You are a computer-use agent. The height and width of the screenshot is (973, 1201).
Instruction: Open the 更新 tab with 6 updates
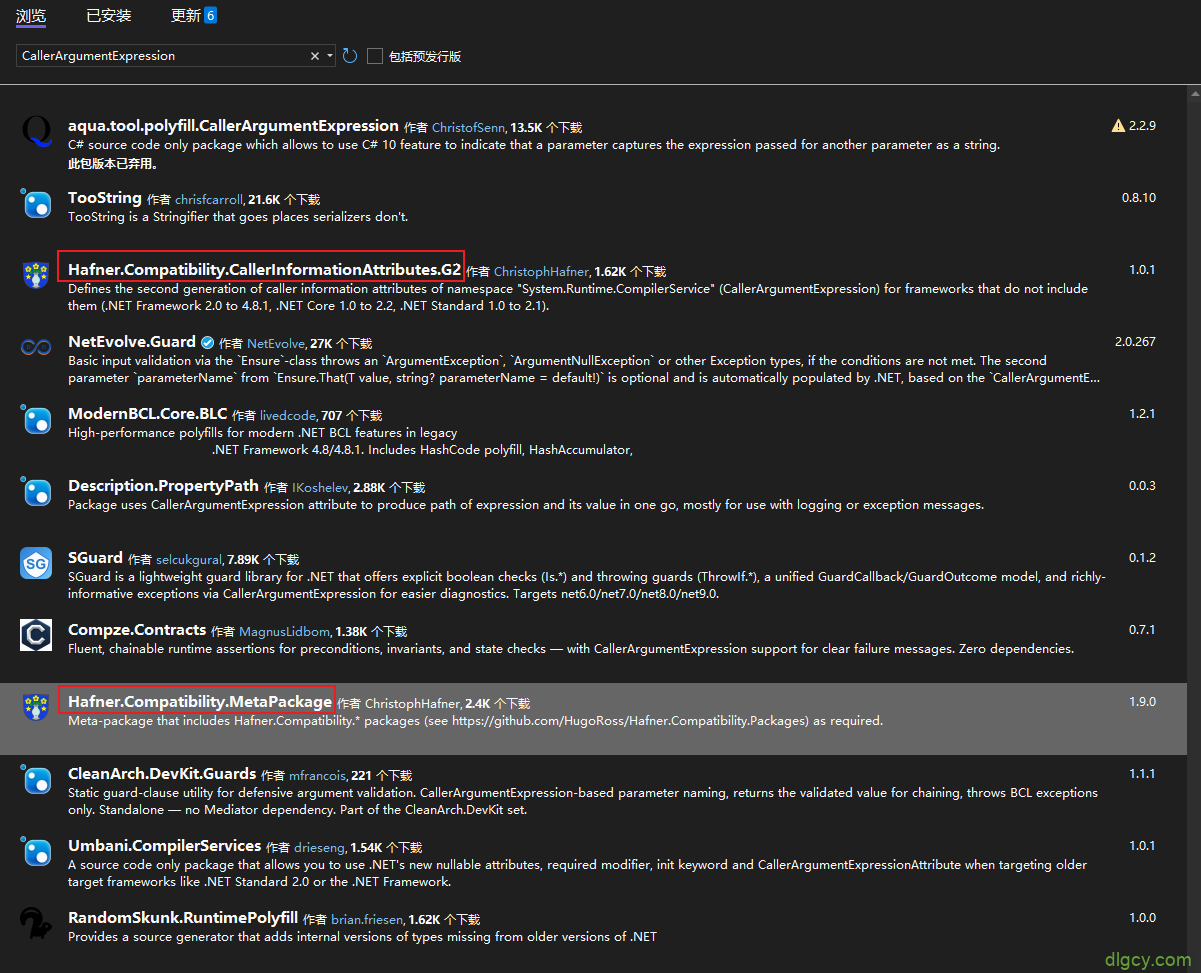click(x=194, y=15)
